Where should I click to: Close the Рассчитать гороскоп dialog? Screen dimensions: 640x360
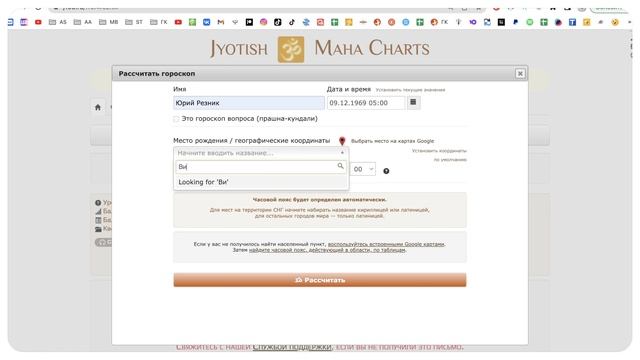pos(520,73)
